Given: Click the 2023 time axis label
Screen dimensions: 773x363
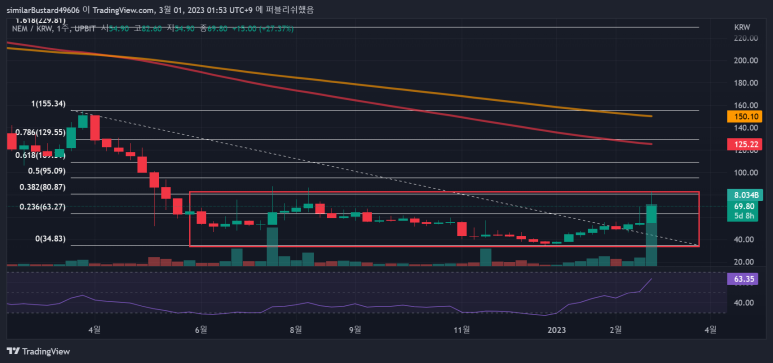Looking at the screenshot, I should (557, 330).
